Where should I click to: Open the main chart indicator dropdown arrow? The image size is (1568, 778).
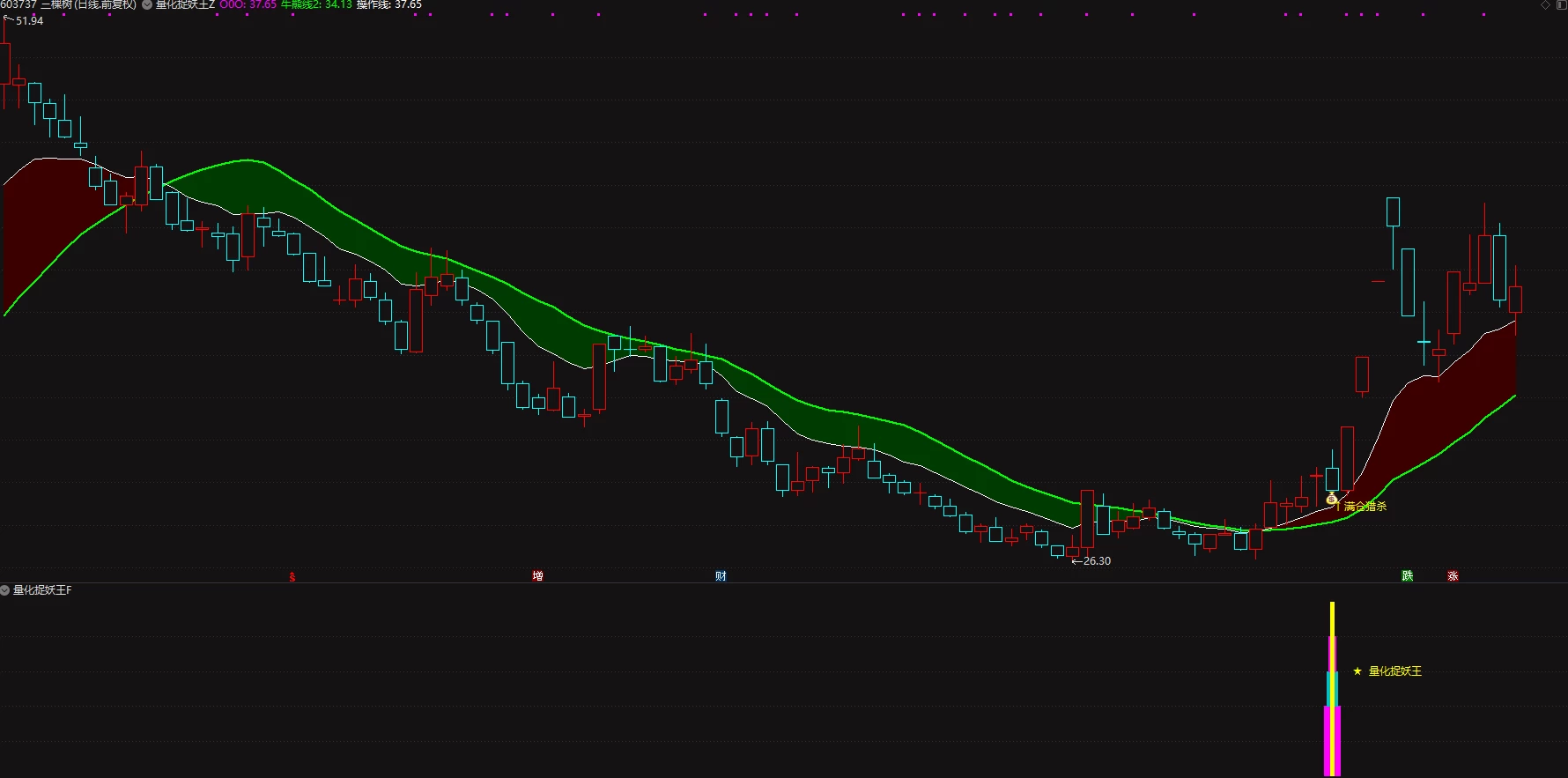click(x=147, y=4)
